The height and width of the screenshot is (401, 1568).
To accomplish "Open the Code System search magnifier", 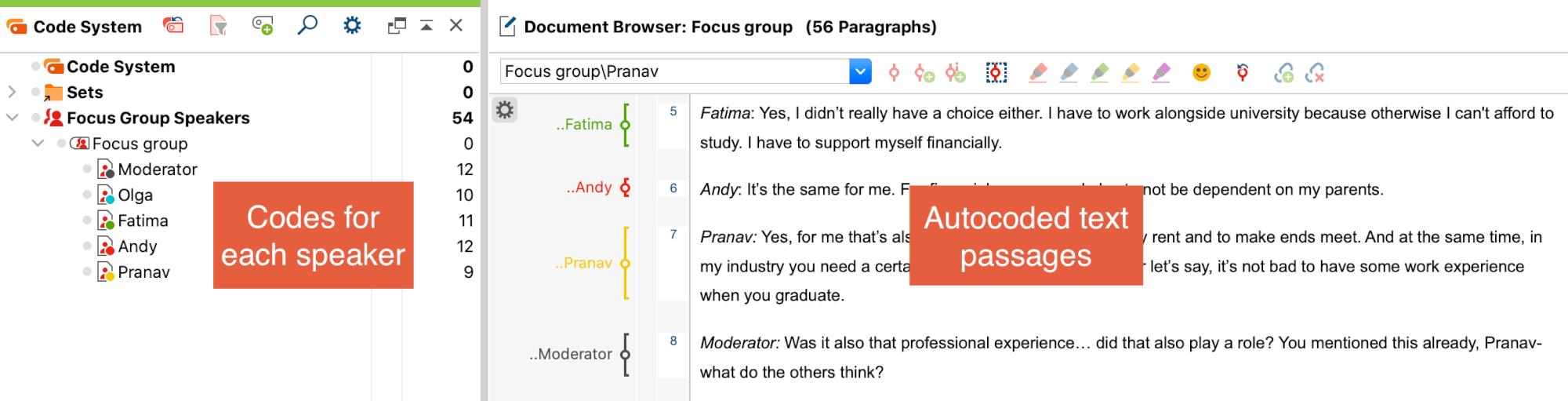I will tap(307, 25).
